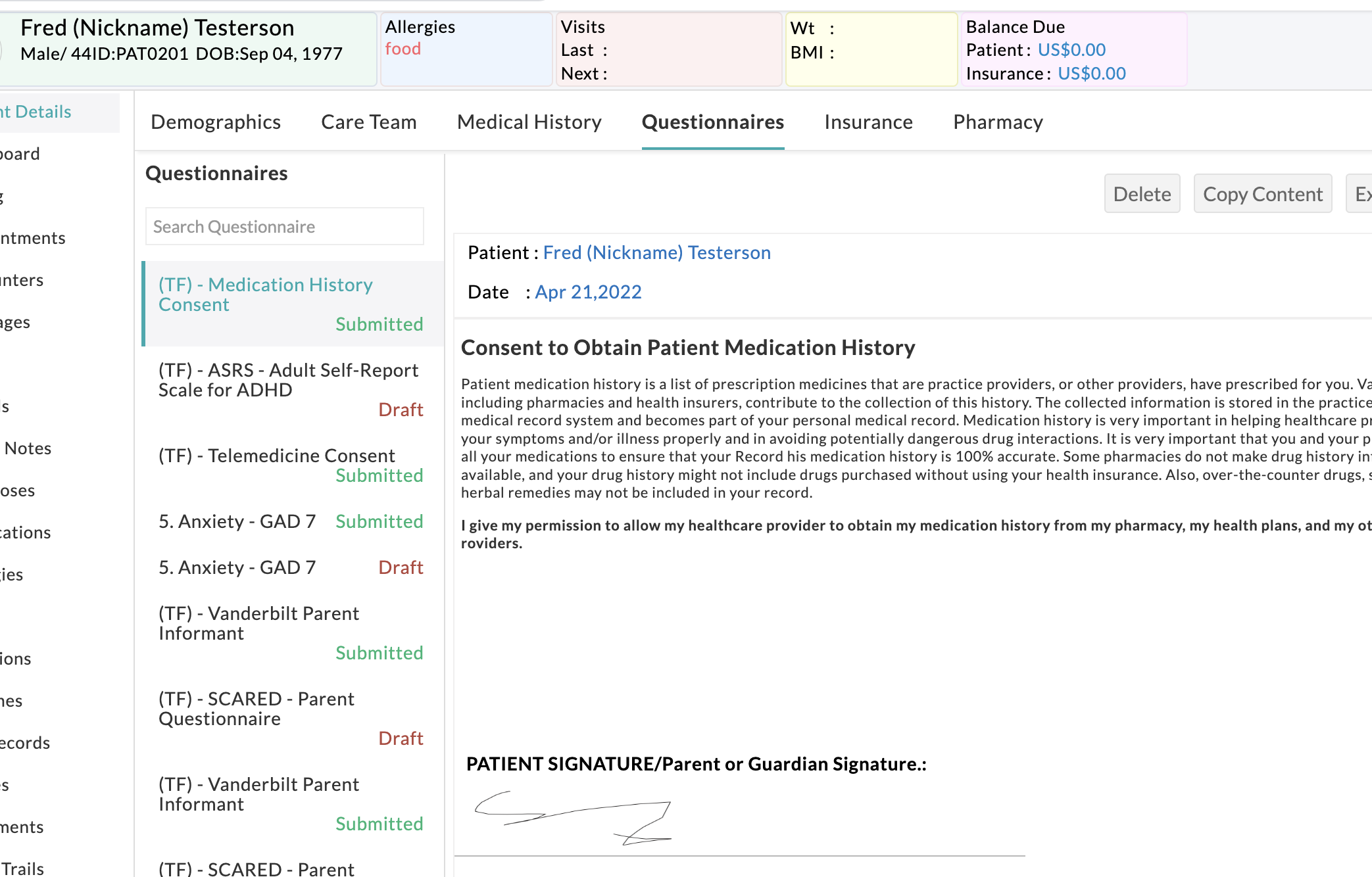Image resolution: width=1372 pixels, height=877 pixels.
Task: Click the patient balance US$0.00 amount
Action: tap(1071, 50)
